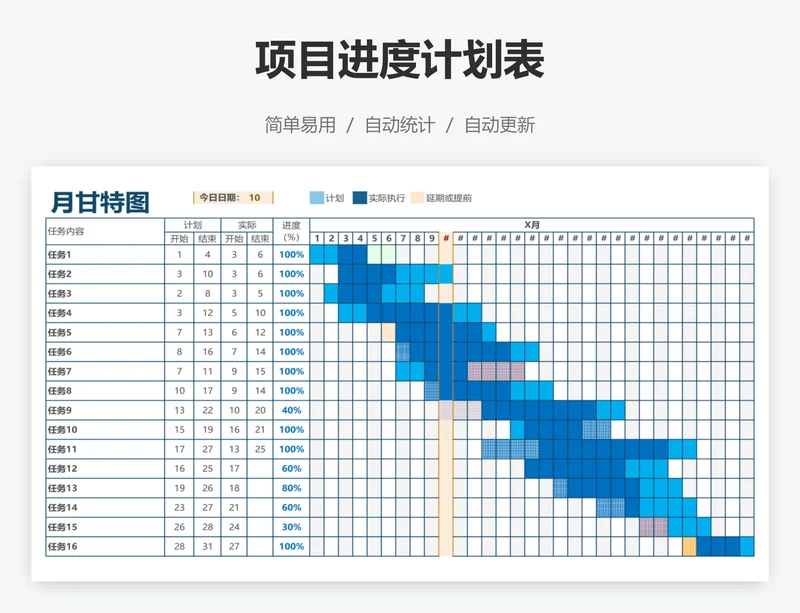Select the 任务8 row label
The image size is (800, 613).
click(105, 390)
